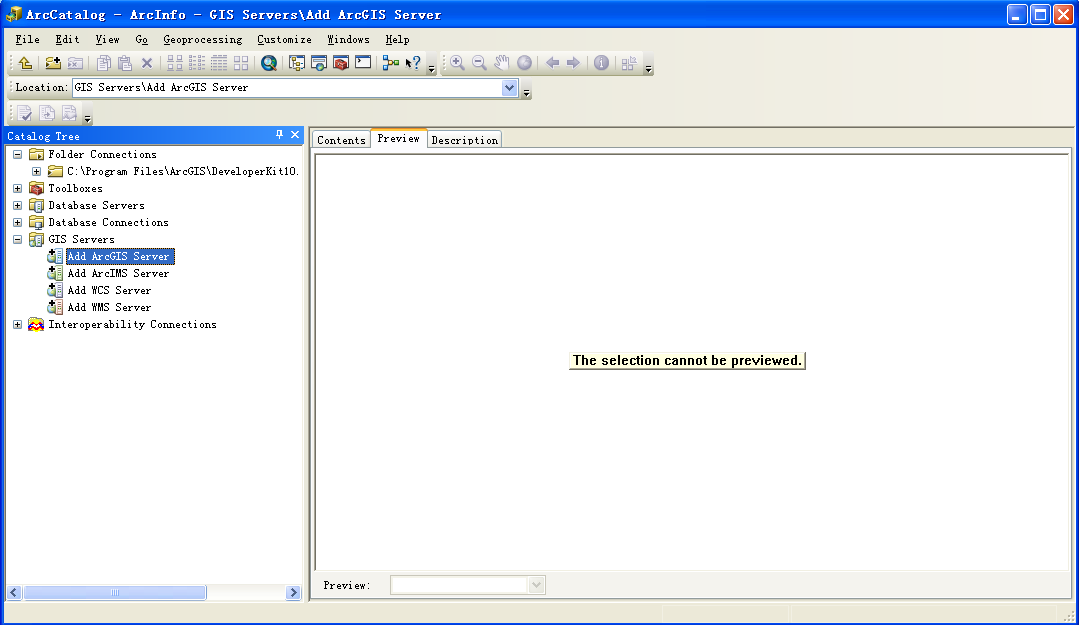The width and height of the screenshot is (1079, 625).
Task: Click the Catalog Tree scroll left arrow
Action: point(14,593)
